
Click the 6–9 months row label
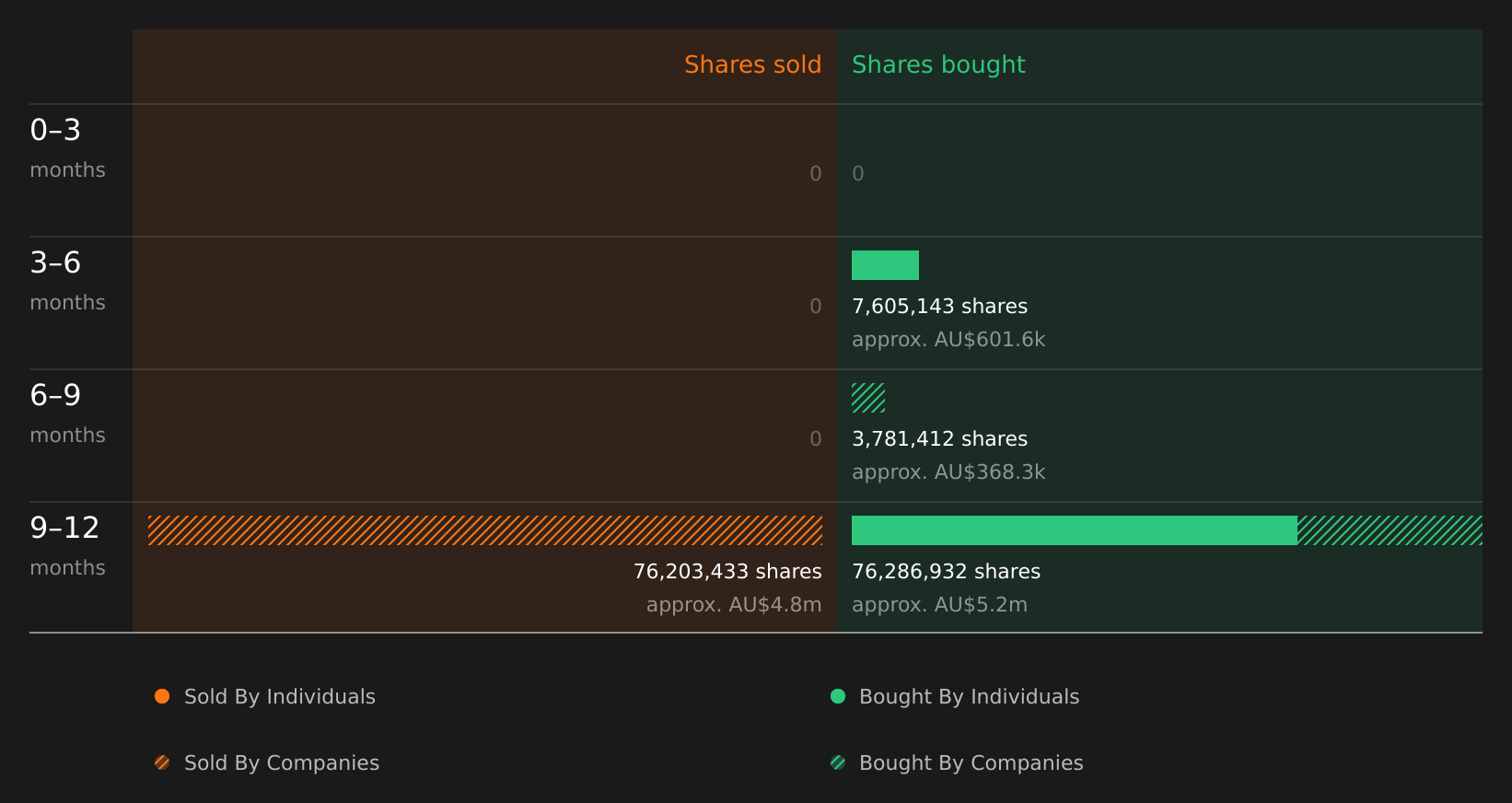tap(67, 413)
